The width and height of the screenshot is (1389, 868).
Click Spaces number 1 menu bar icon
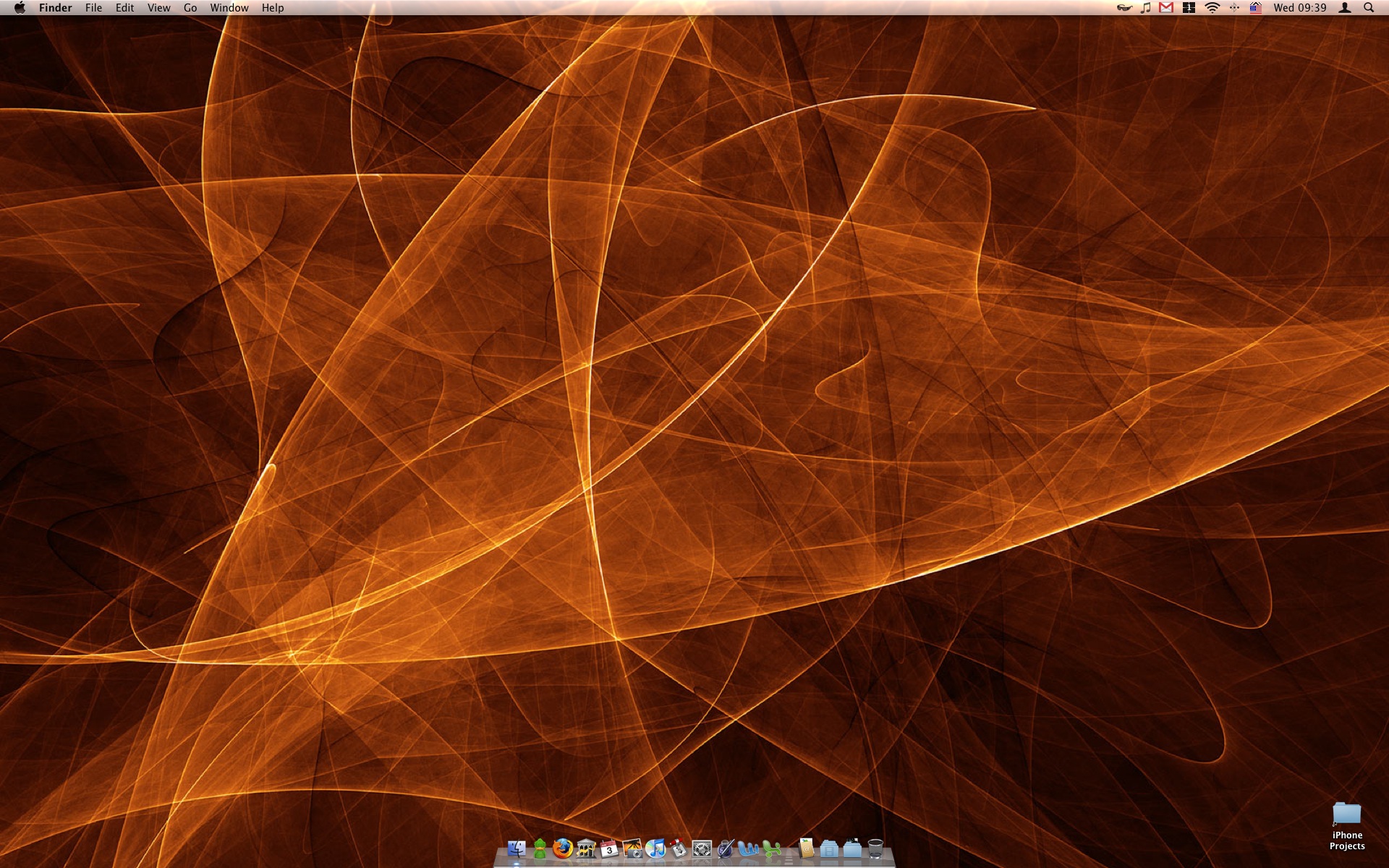point(1189,8)
